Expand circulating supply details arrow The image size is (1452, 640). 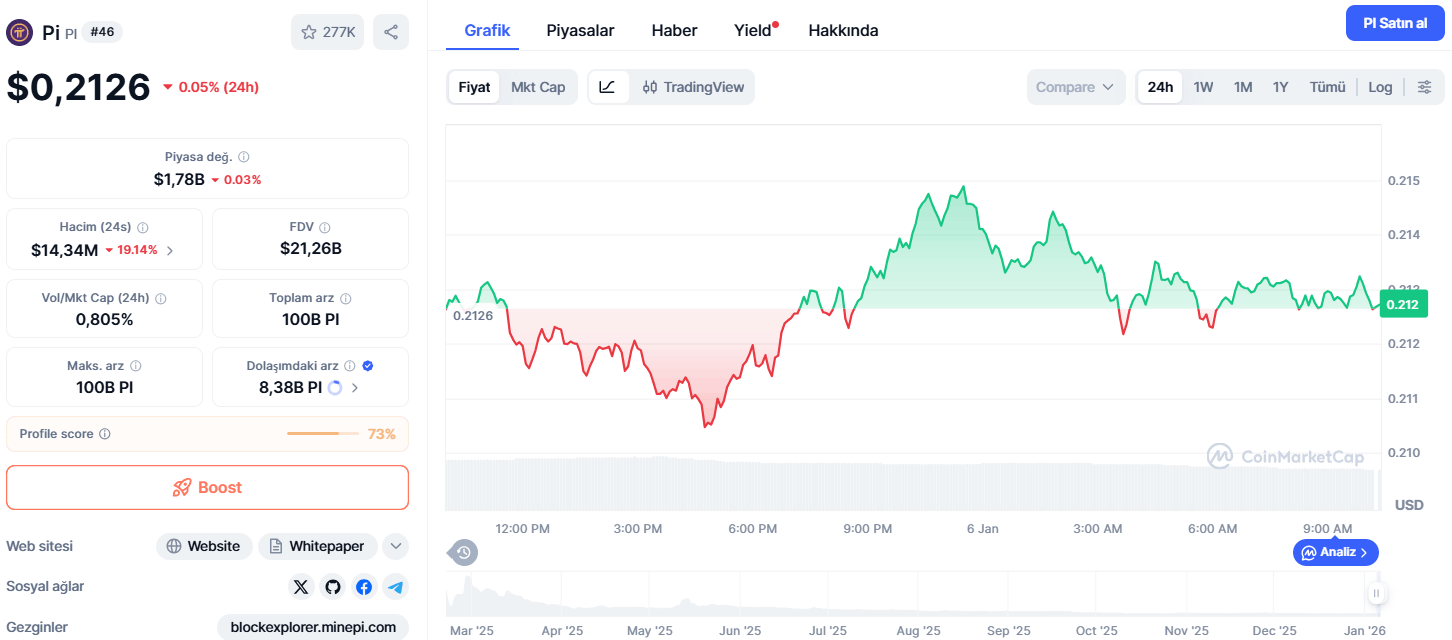(x=355, y=387)
